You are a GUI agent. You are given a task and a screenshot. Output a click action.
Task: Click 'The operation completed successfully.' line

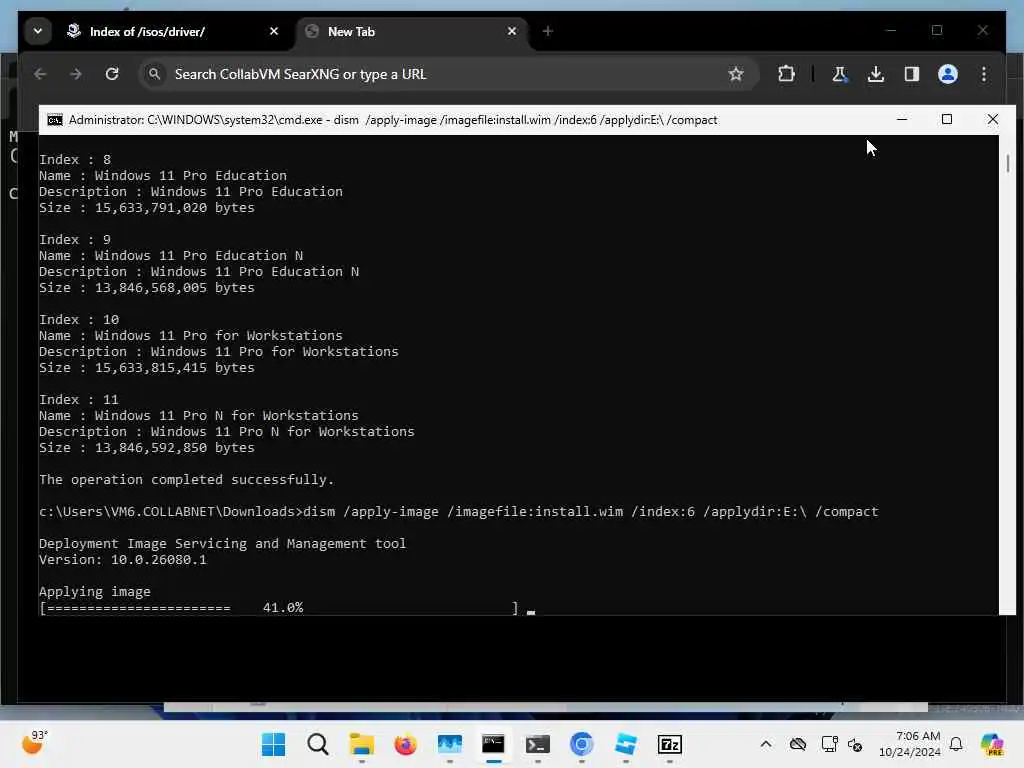(x=186, y=480)
